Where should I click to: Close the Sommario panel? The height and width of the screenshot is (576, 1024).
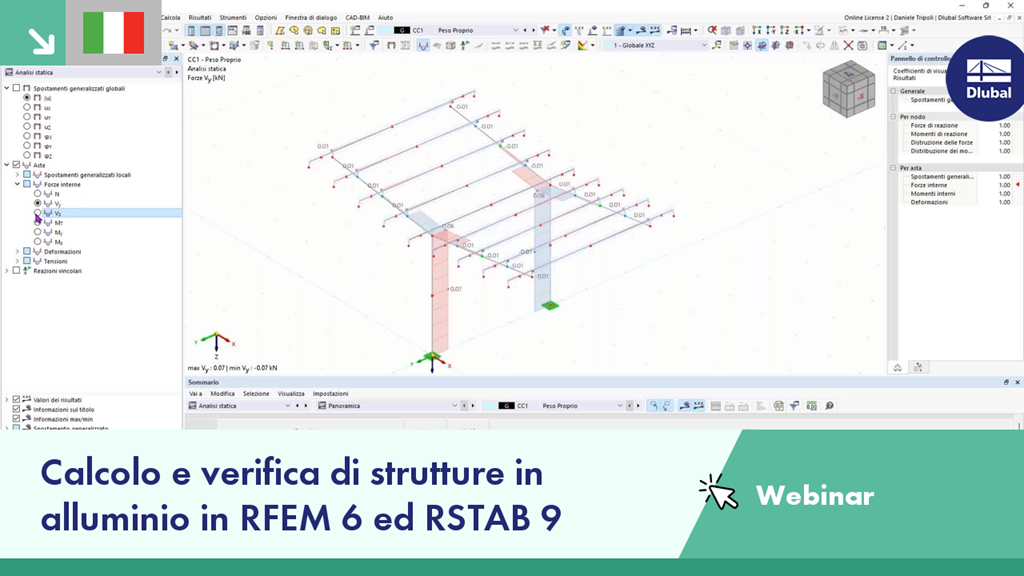(x=1017, y=382)
